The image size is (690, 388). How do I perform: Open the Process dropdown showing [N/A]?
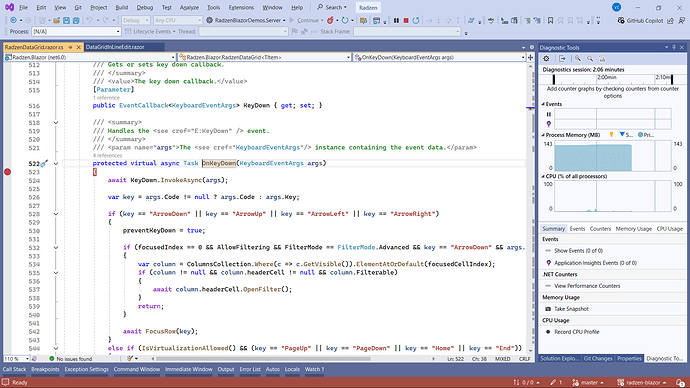pos(76,31)
